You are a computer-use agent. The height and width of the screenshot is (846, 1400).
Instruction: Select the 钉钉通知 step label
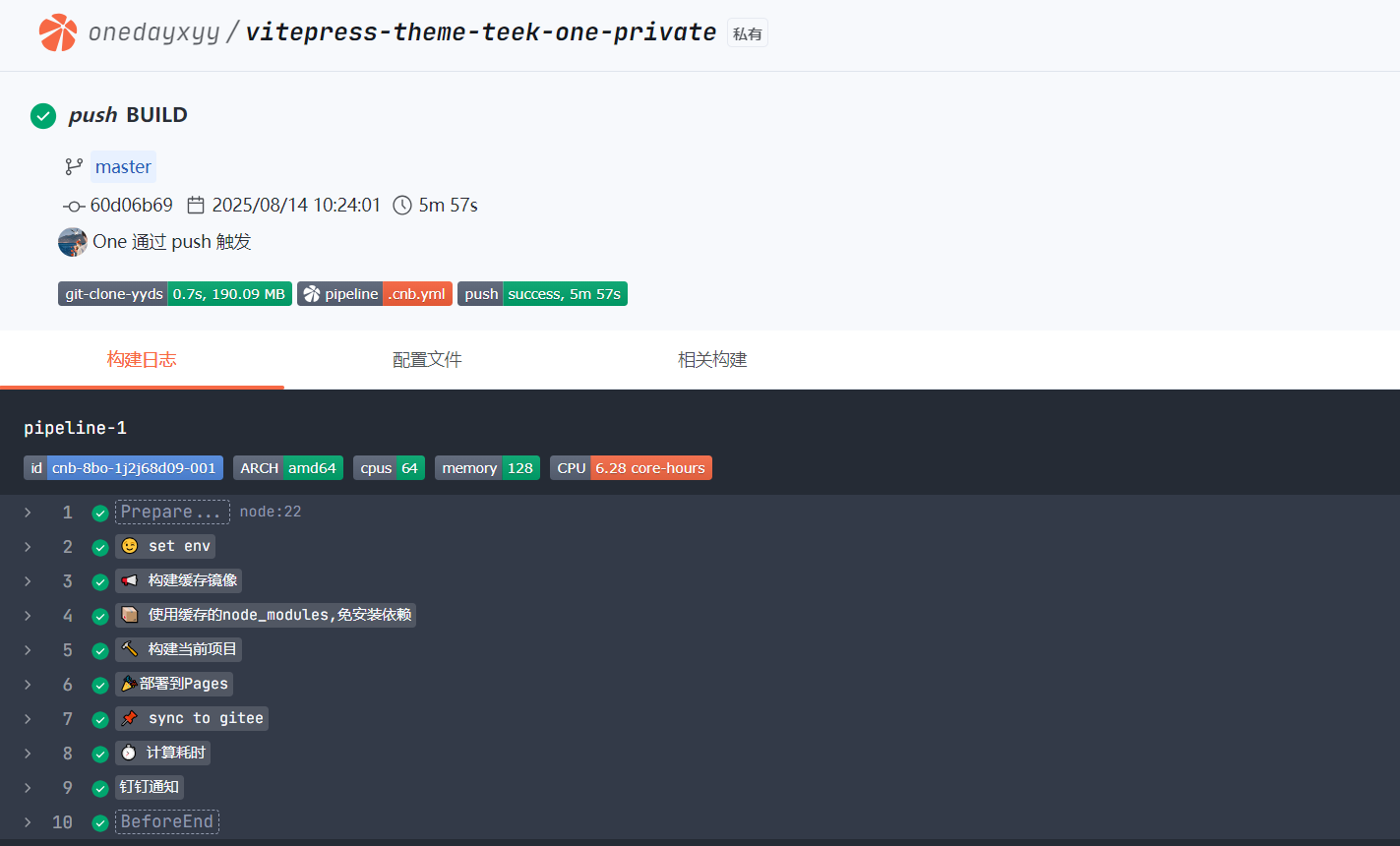[150, 787]
